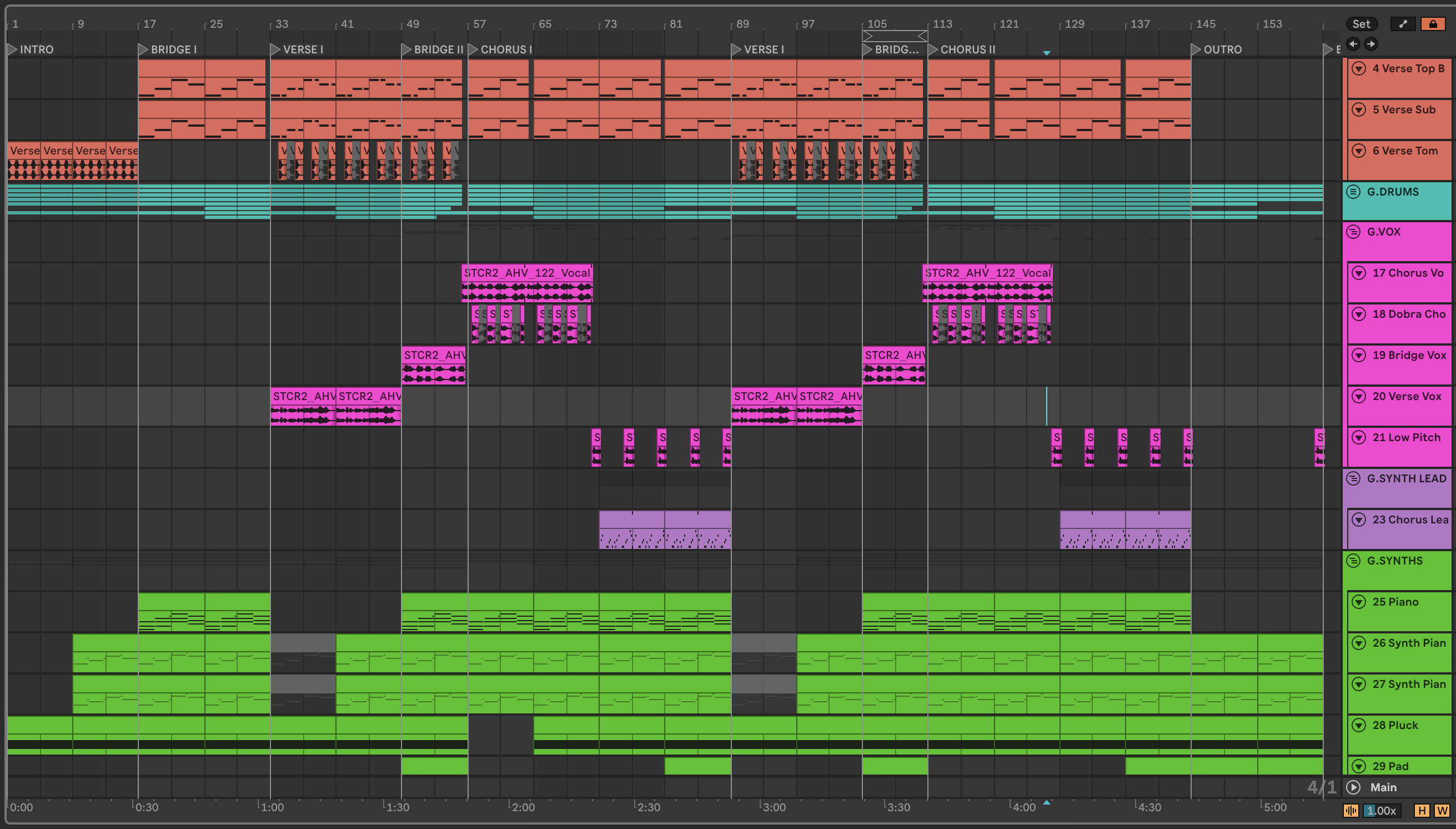
Task: Select Bridge Vox STCR2_AHV clip at bar 49
Action: click(x=434, y=366)
